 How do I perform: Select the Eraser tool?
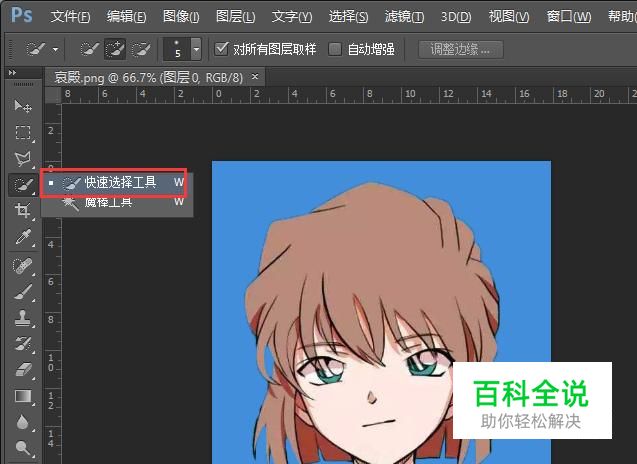23,370
